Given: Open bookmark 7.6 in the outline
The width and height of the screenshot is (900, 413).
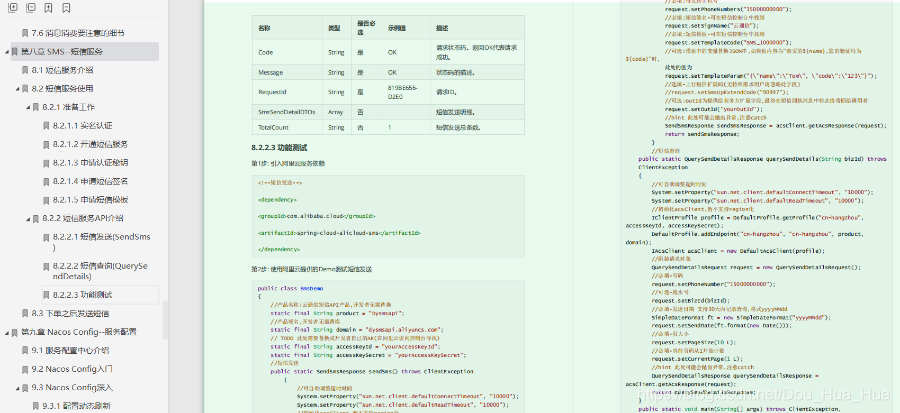Looking at the screenshot, I should [78, 33].
